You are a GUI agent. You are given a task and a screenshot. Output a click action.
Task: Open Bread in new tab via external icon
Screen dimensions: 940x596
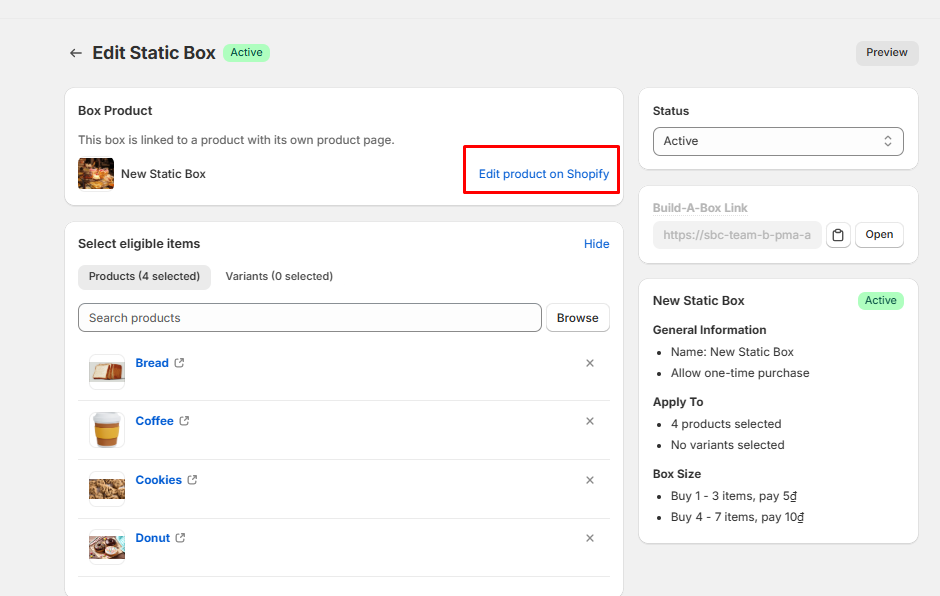pyautogui.click(x=180, y=363)
